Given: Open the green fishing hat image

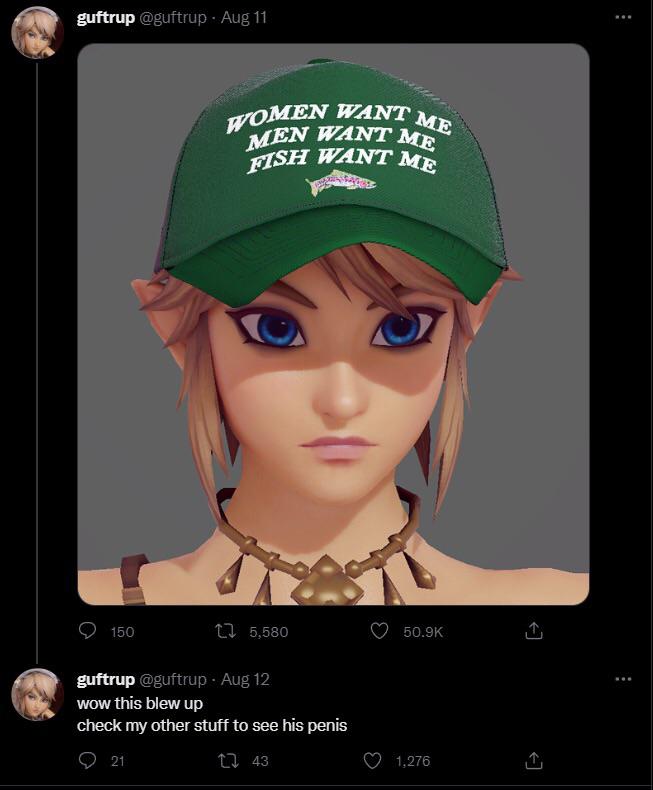Looking at the screenshot, I should coord(333,324).
